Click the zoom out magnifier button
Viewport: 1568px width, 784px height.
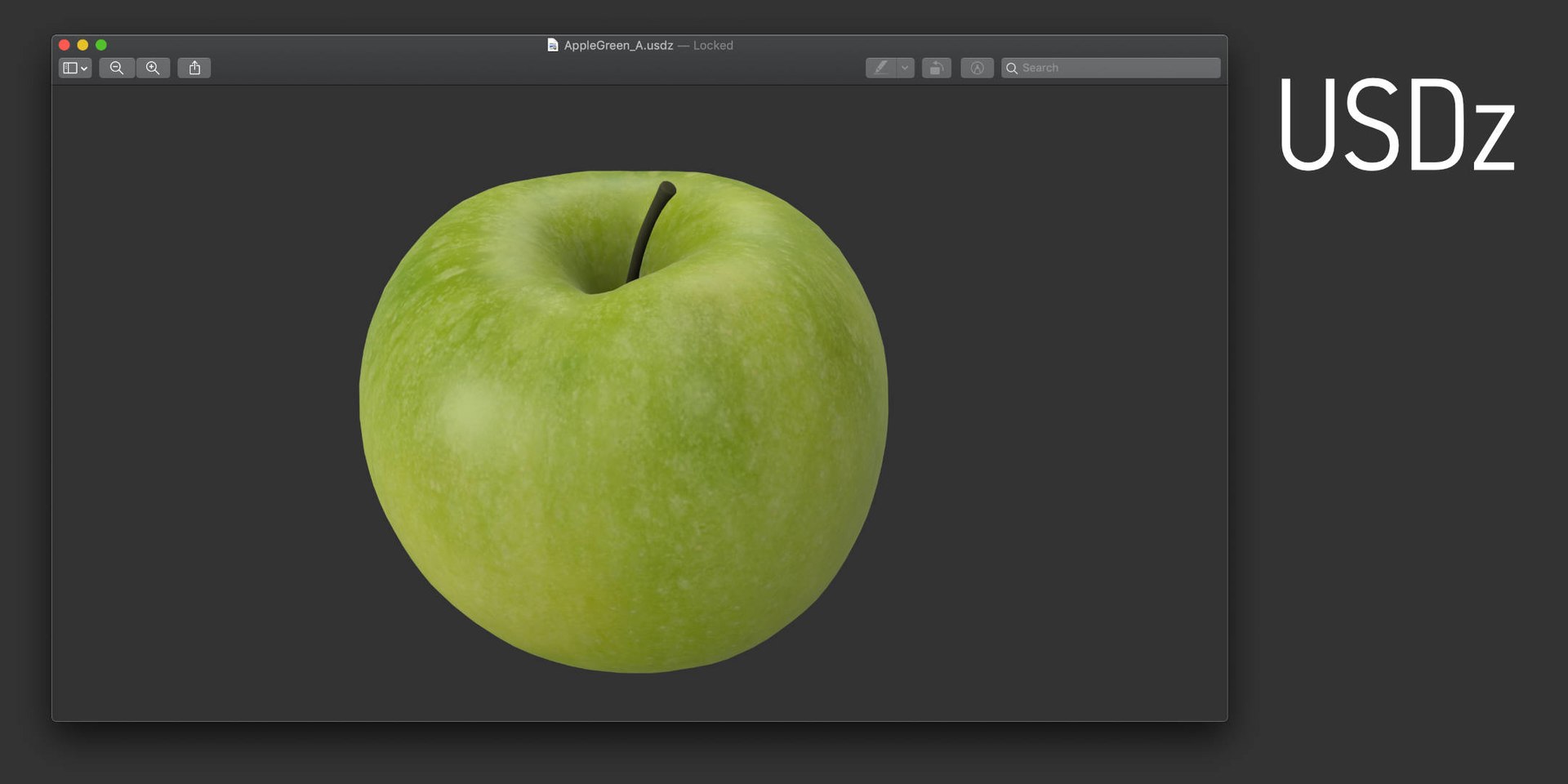coord(117,68)
